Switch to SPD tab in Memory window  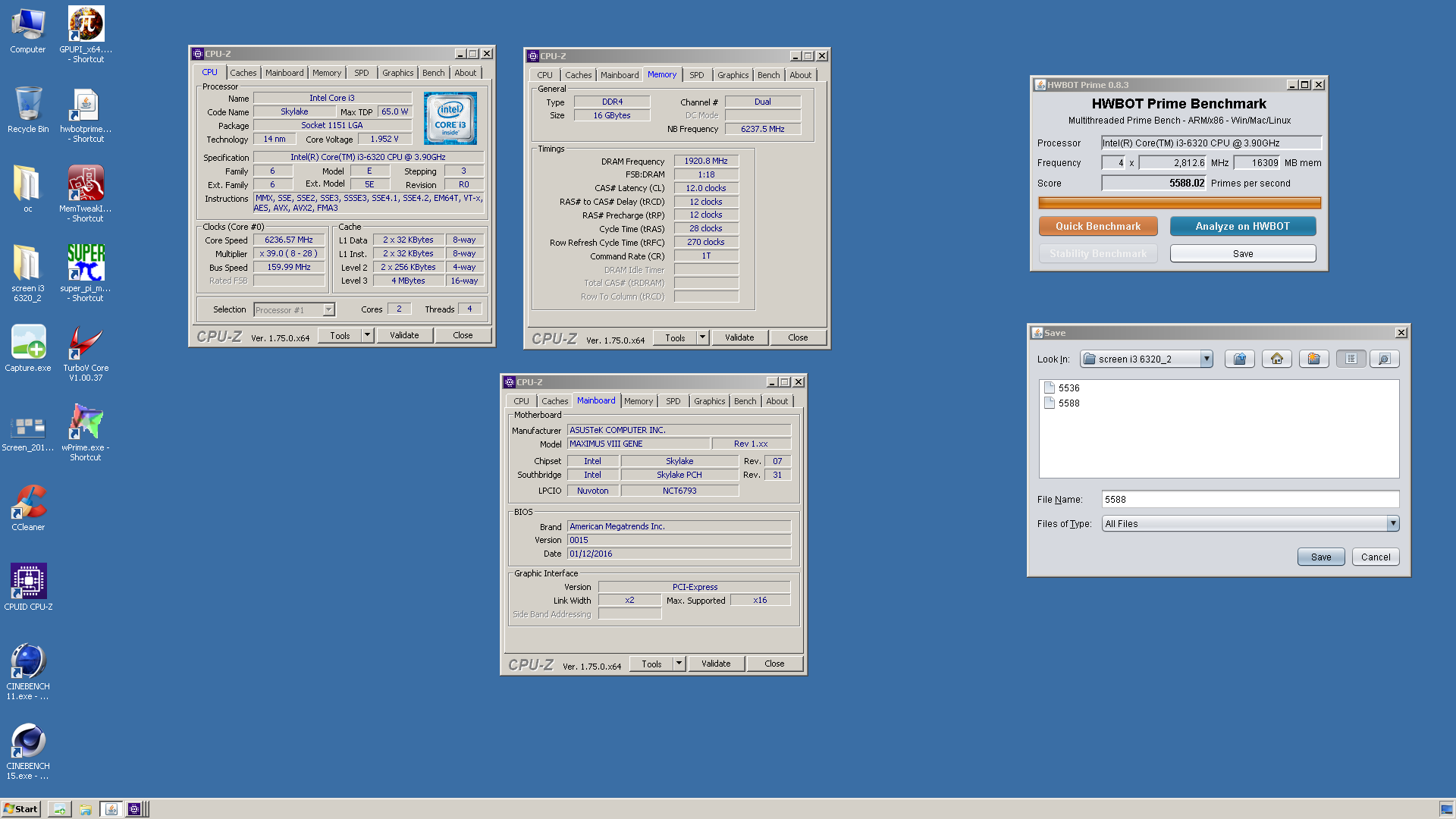click(696, 75)
